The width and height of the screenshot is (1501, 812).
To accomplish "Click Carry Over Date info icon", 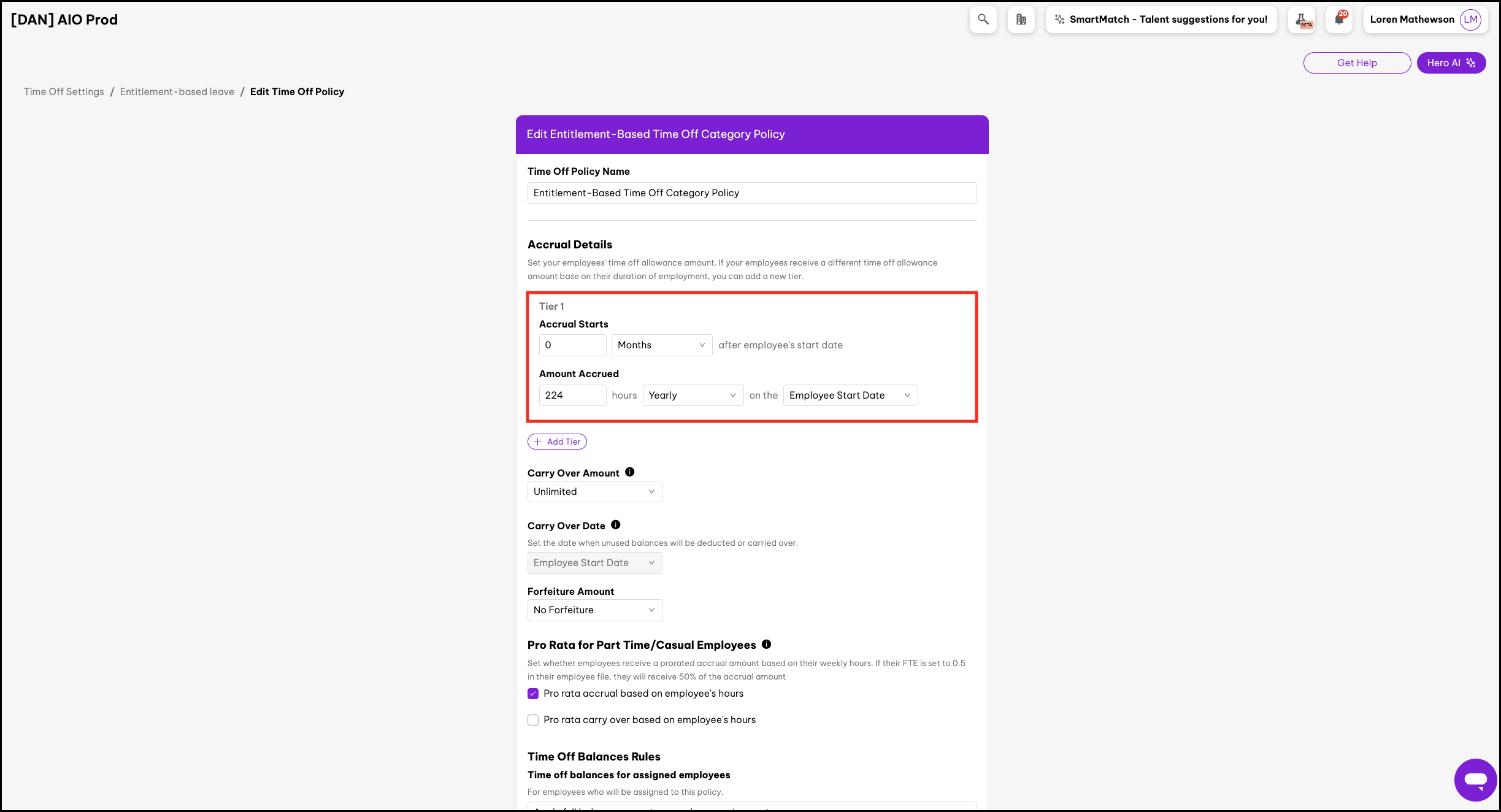I will coord(615,525).
